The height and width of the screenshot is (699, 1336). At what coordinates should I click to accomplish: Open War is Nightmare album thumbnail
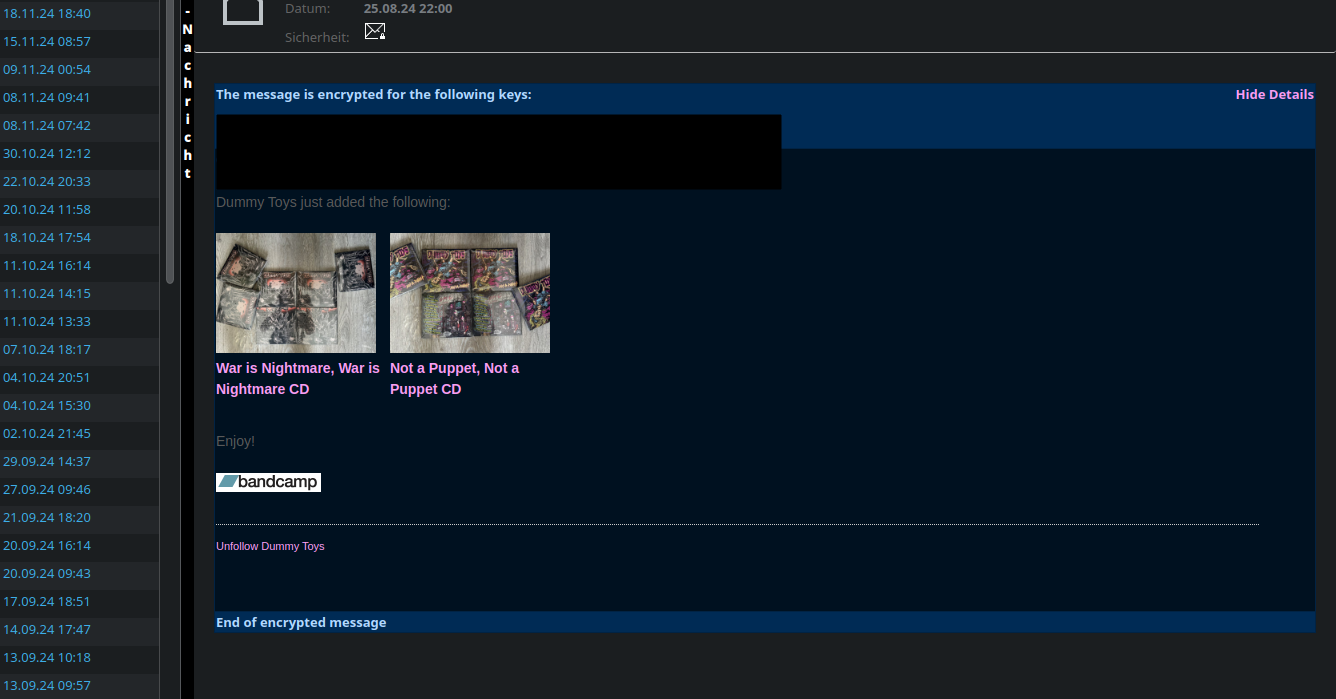(x=296, y=293)
